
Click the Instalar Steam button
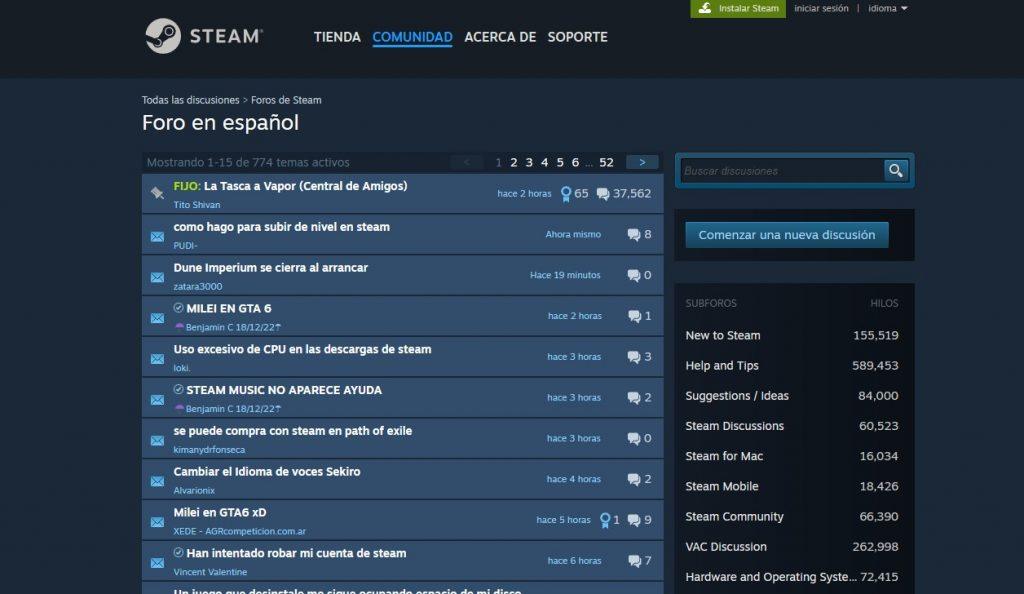point(737,8)
